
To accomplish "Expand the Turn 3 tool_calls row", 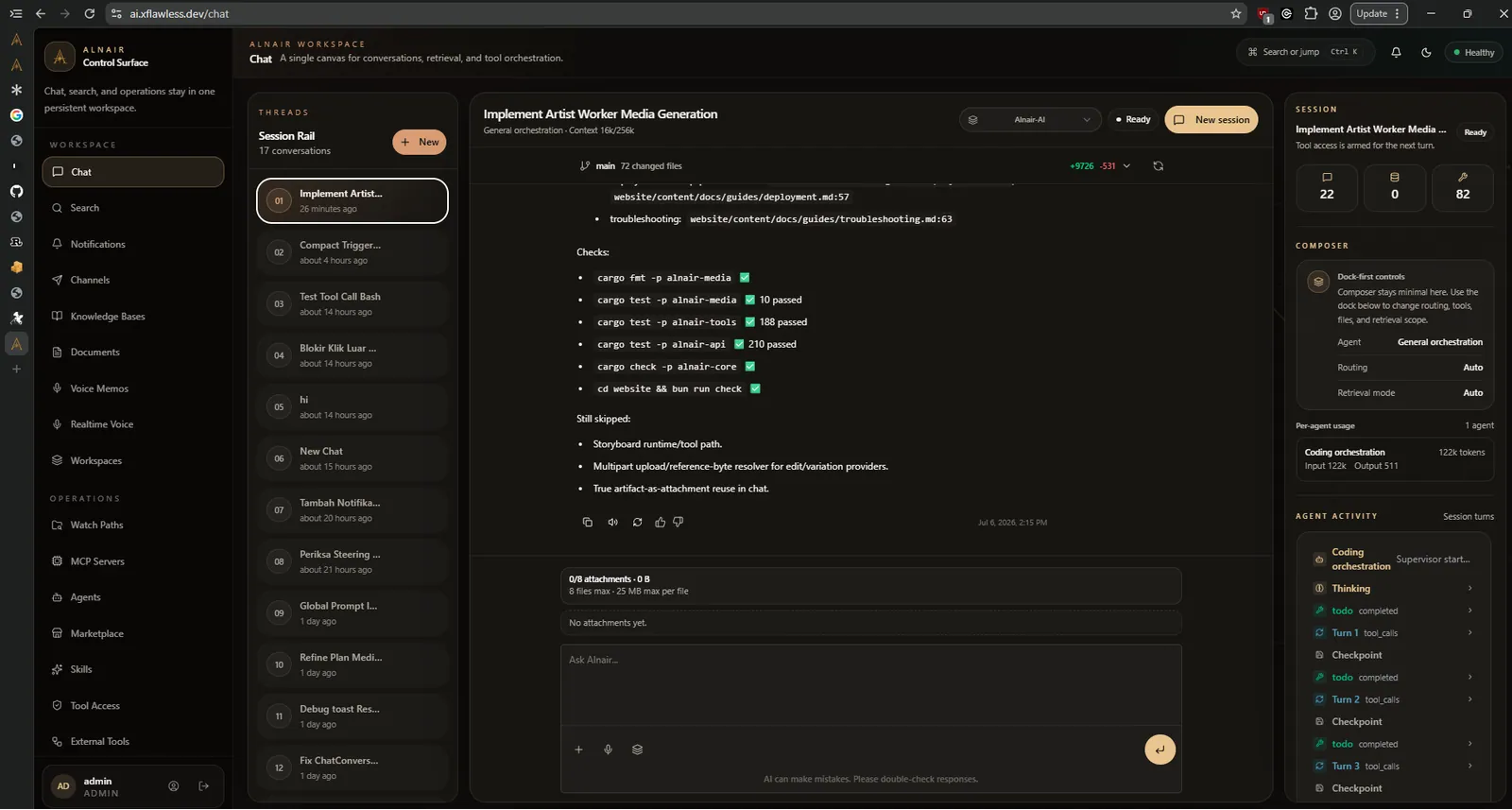I will point(1394,766).
